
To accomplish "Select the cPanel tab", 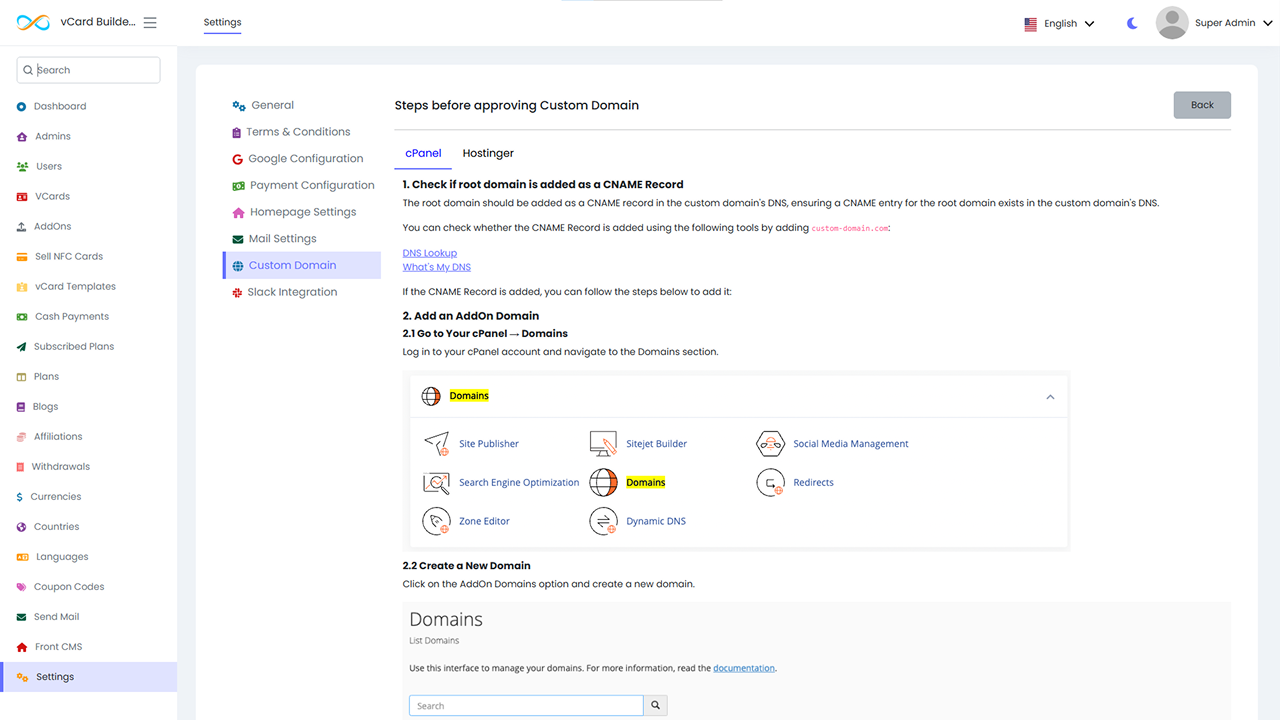I will (423, 153).
